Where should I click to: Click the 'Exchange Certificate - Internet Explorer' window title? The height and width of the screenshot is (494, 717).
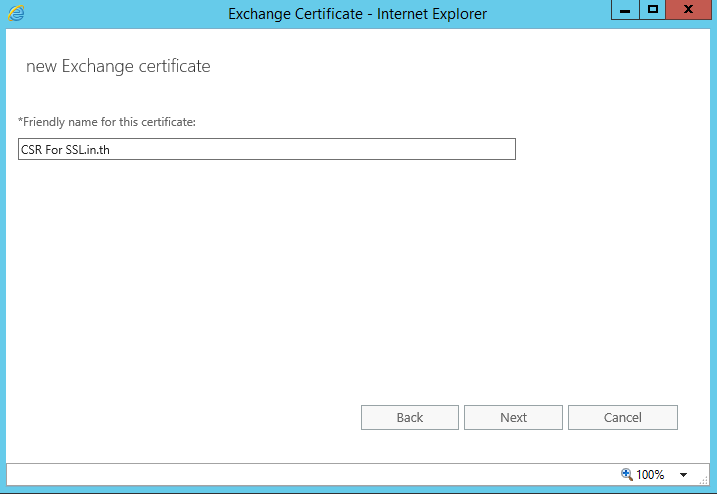point(358,14)
